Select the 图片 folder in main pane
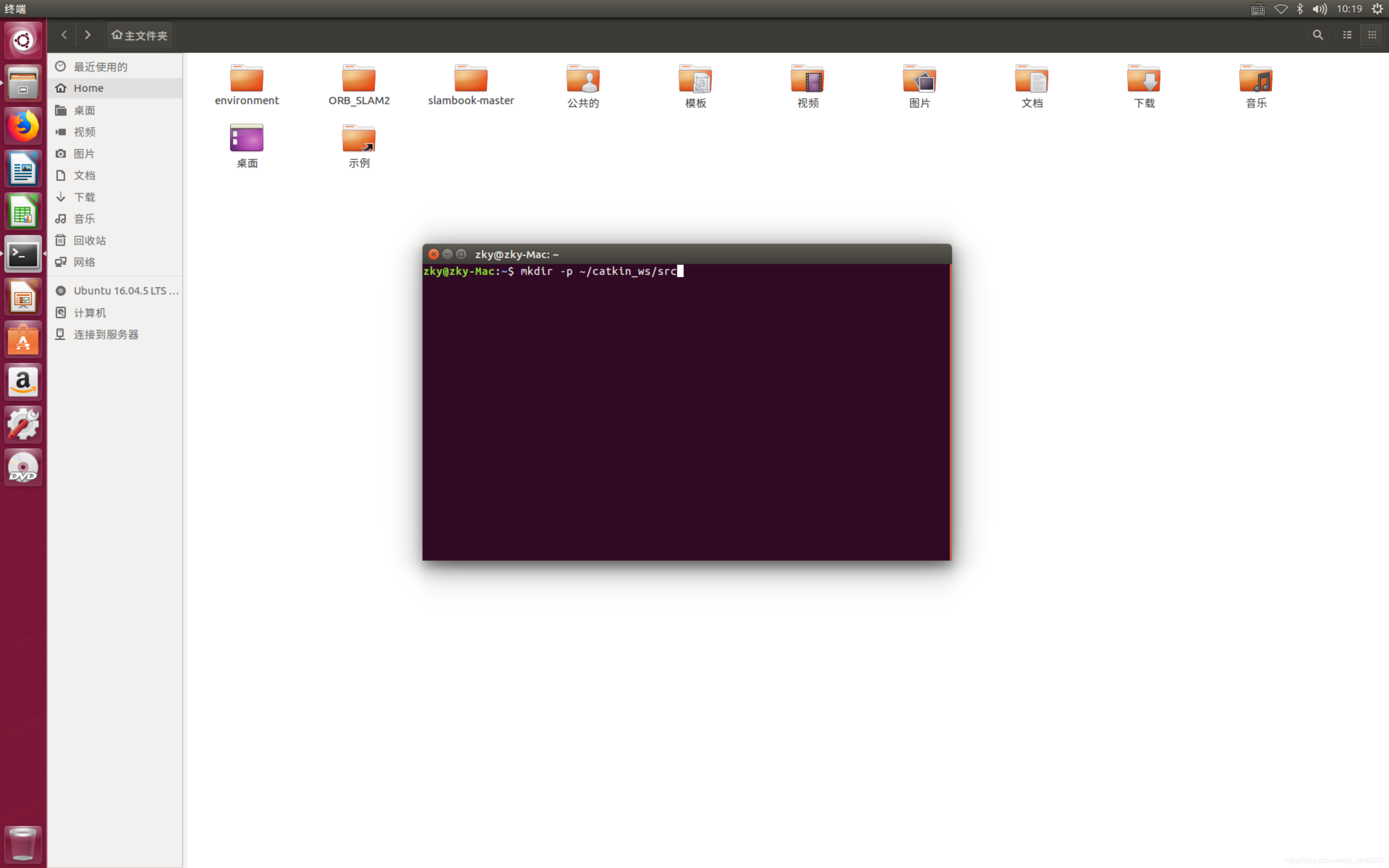Screen dimensions: 1389x868 pyautogui.click(x=919, y=86)
